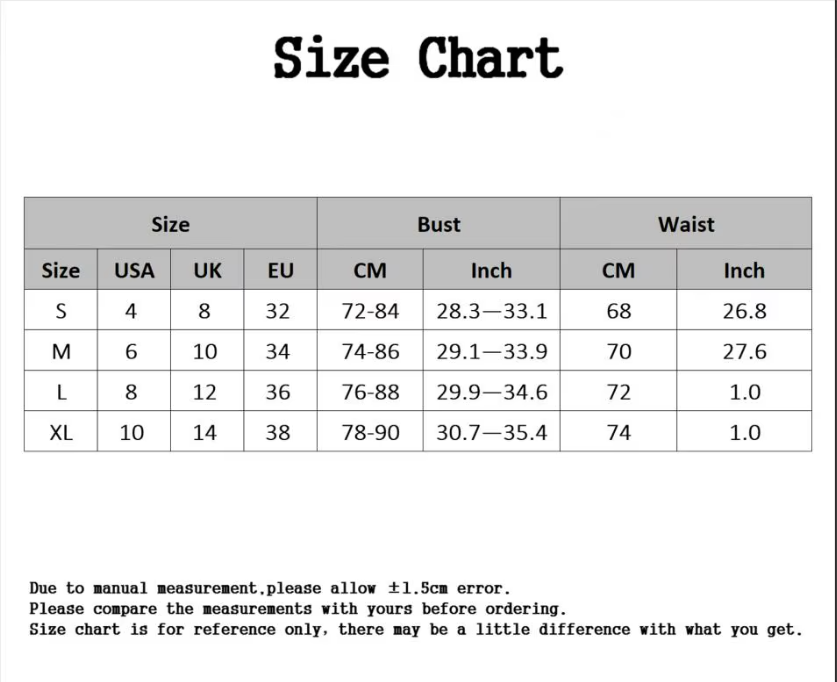Screen dimensions: 837x682
Task: Click the bust 72-84 cm cell
Action: (x=370, y=310)
